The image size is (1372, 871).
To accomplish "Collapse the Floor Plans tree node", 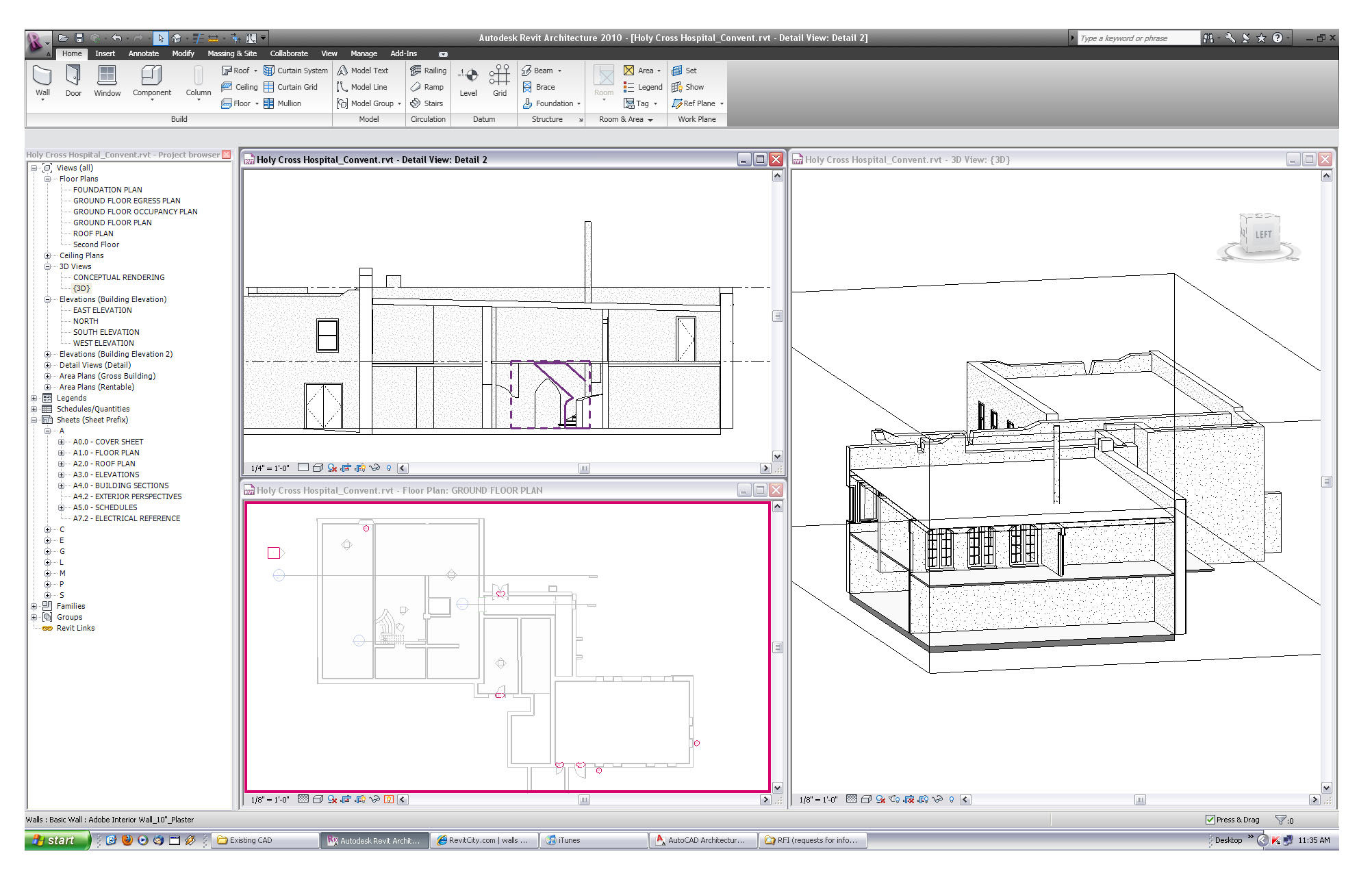I will [48, 179].
